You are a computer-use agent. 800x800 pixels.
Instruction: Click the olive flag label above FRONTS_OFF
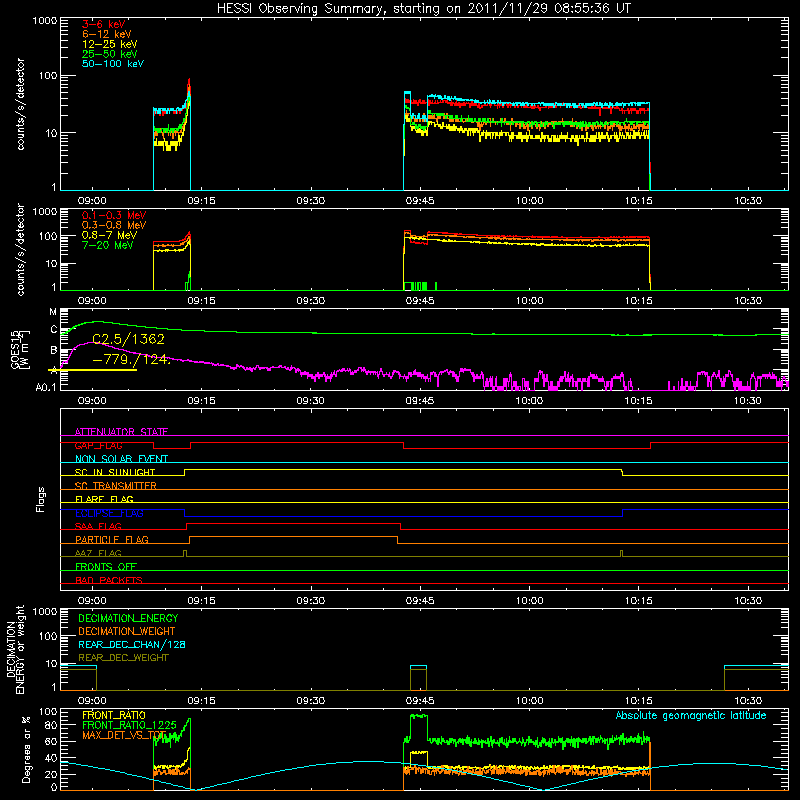coord(98,553)
